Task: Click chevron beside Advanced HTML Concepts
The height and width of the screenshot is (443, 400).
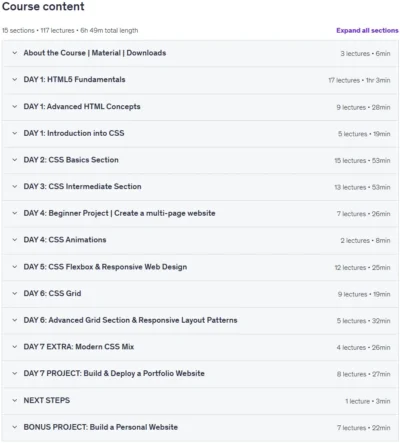Action: point(15,107)
